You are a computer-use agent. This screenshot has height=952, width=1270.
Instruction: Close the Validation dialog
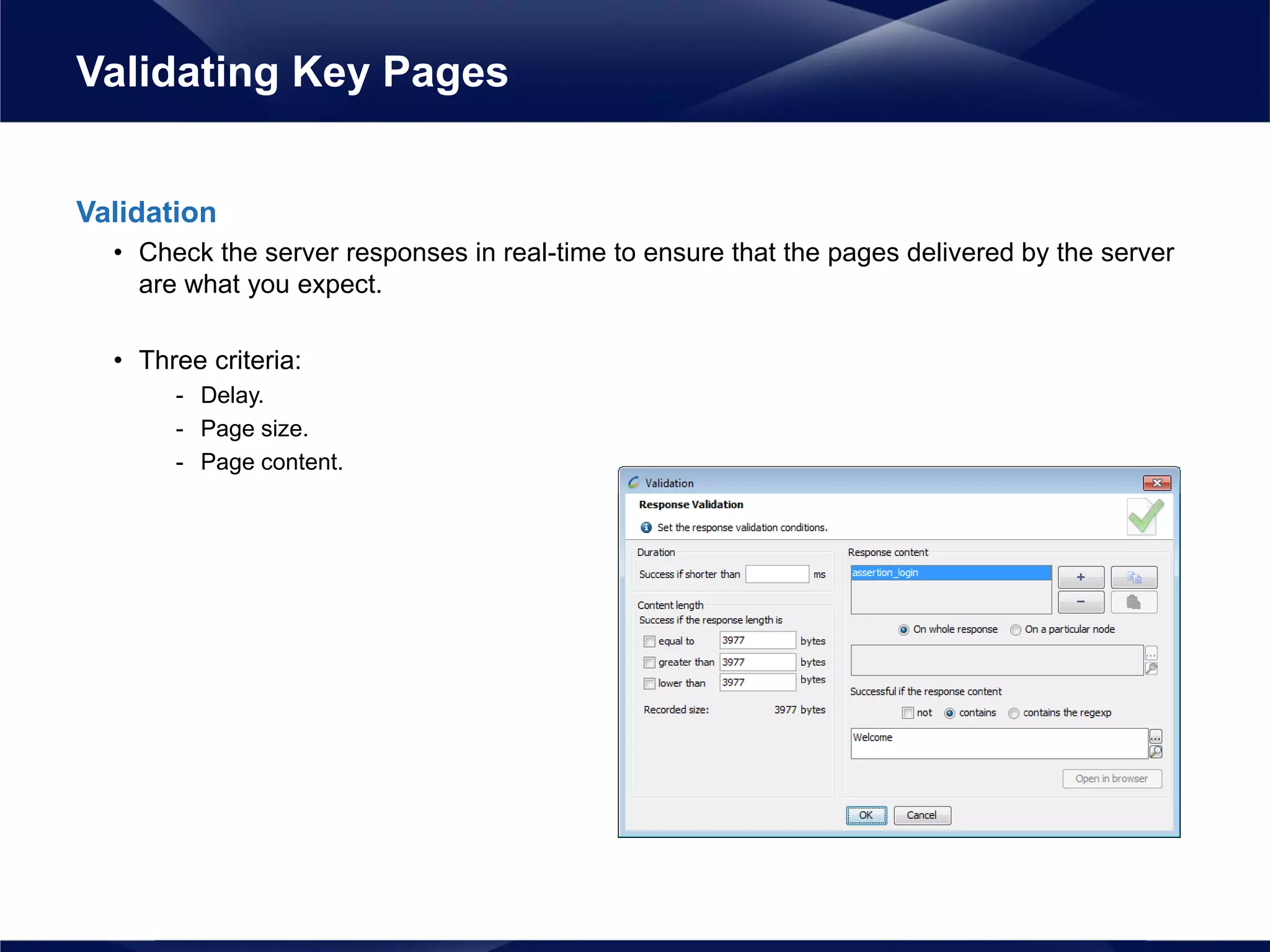[x=1157, y=483]
